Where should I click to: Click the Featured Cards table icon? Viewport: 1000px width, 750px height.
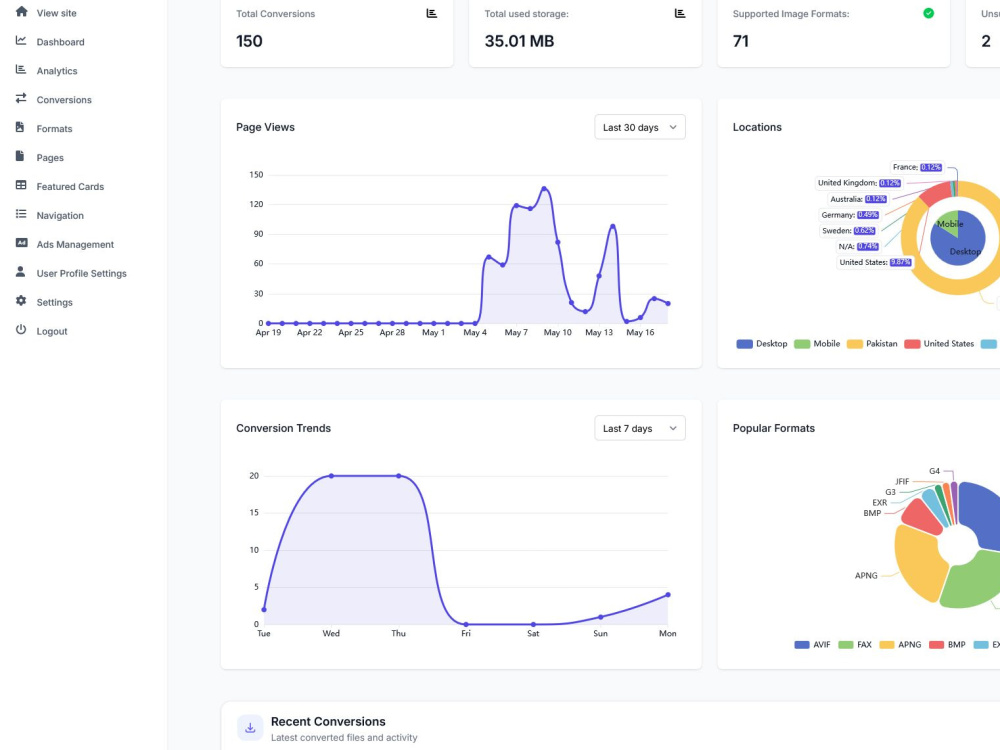coord(21,185)
